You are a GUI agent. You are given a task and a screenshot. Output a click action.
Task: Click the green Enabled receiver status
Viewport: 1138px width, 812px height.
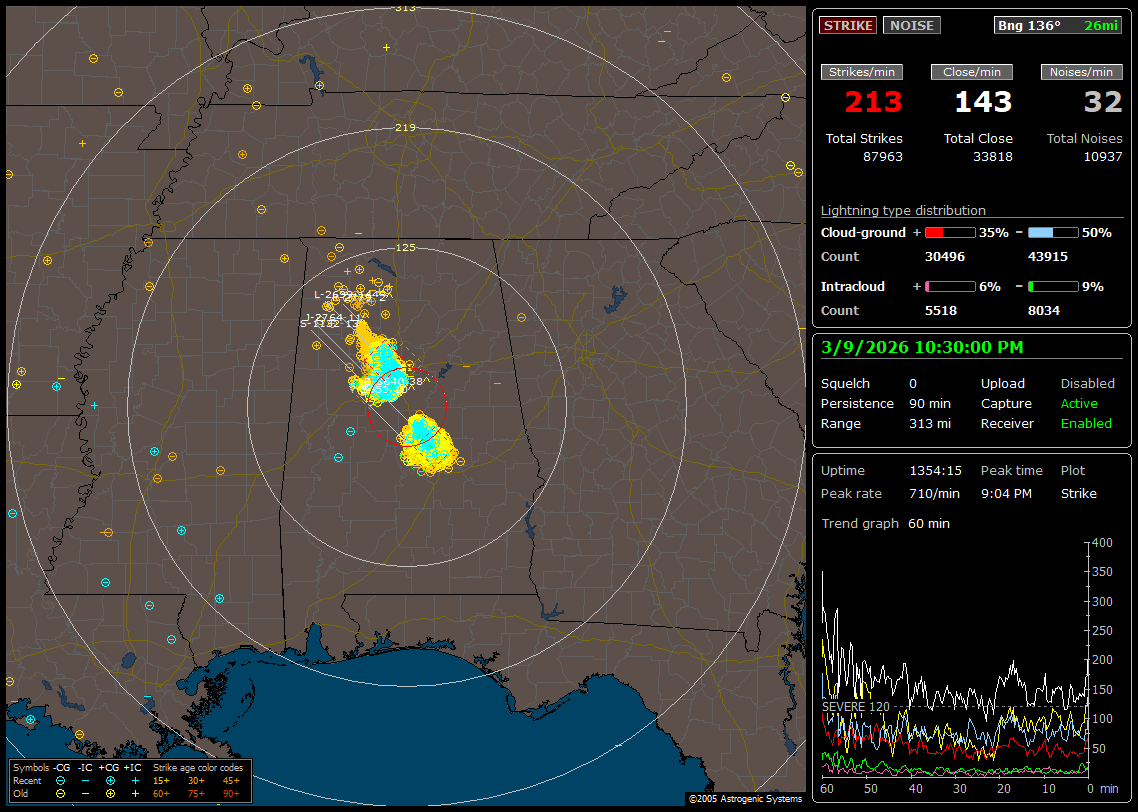pos(1086,423)
